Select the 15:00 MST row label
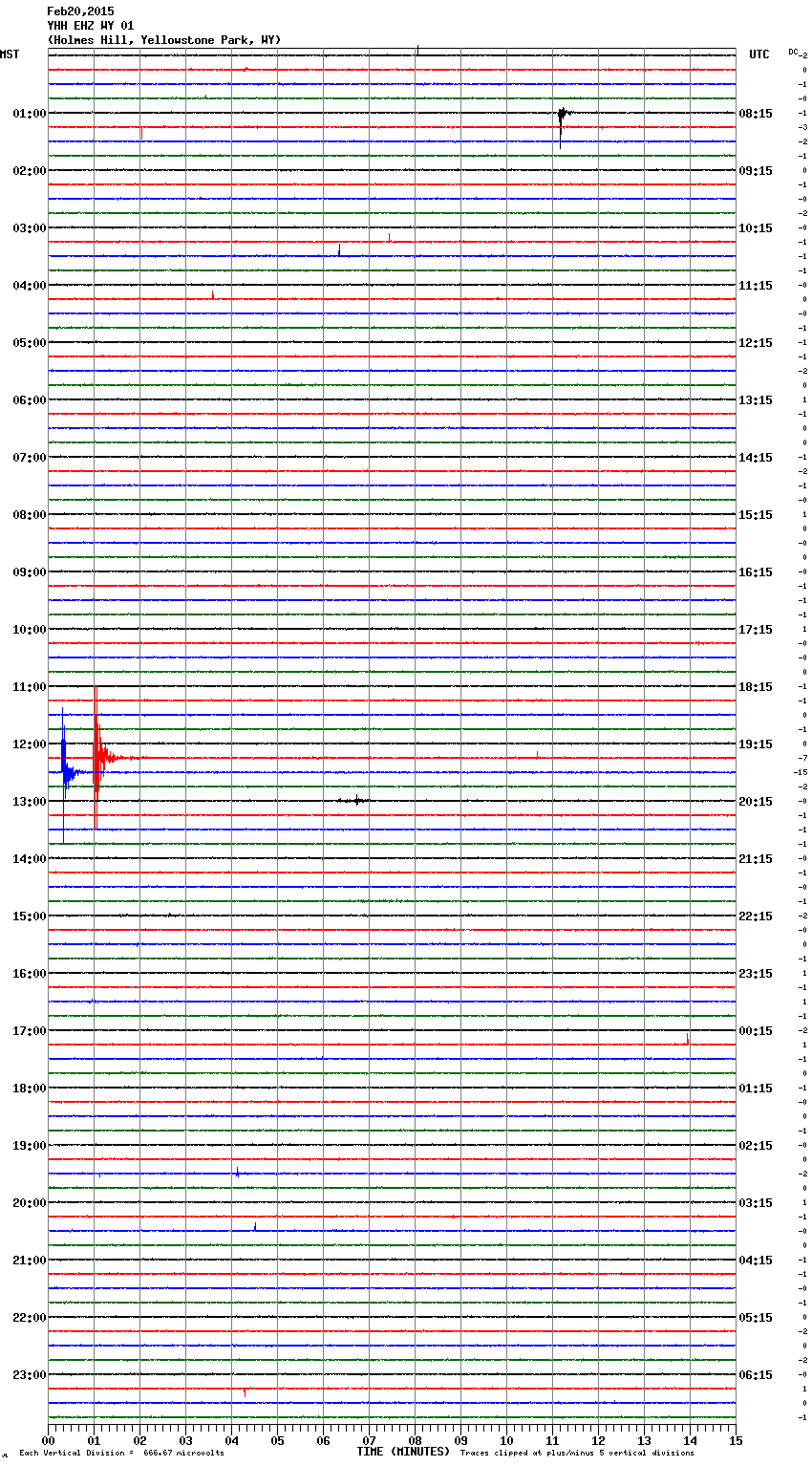Viewport: 812px width, 1466px height. [30, 916]
